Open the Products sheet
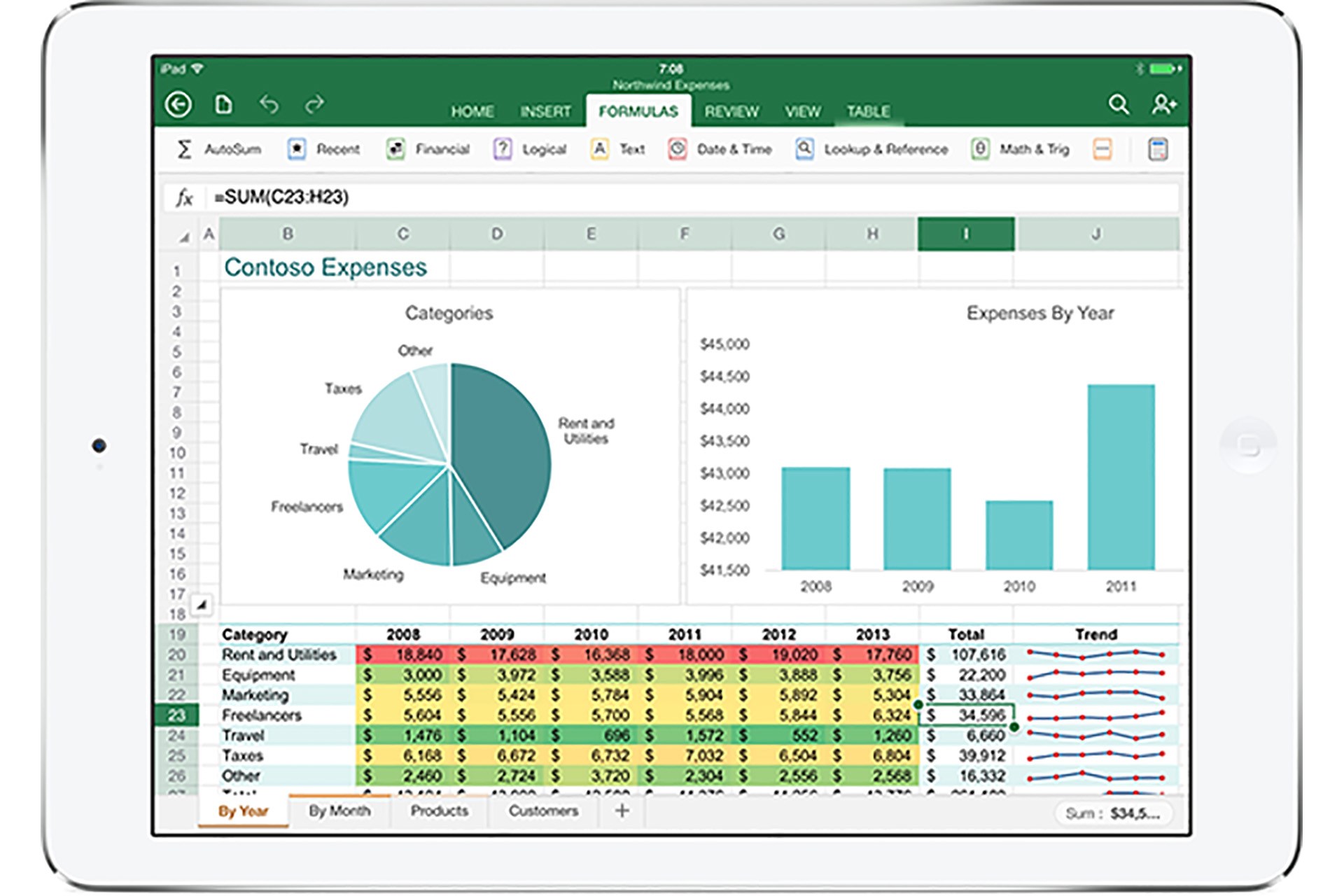 [439, 811]
